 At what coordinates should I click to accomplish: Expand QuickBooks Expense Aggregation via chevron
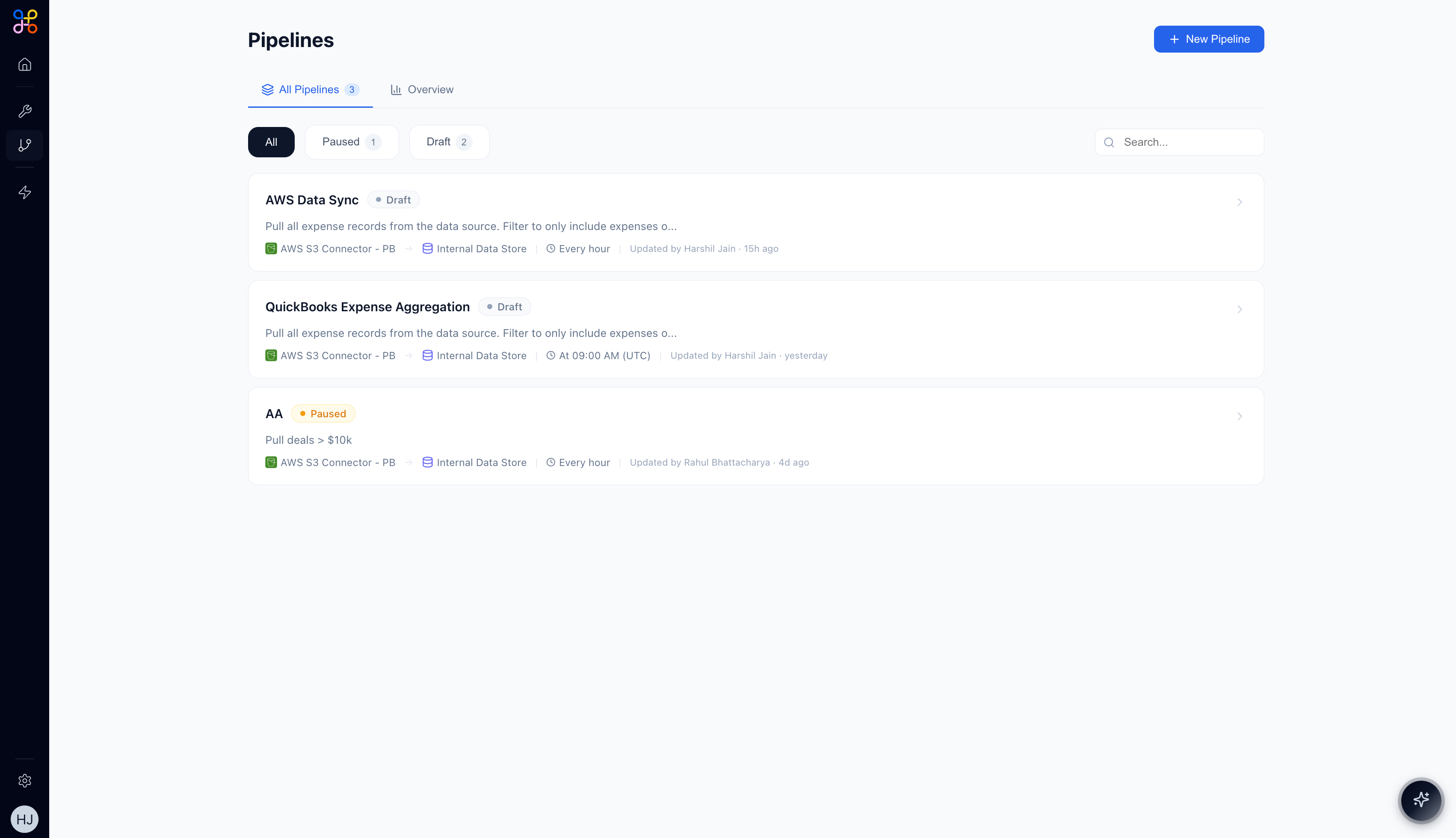[x=1240, y=309]
